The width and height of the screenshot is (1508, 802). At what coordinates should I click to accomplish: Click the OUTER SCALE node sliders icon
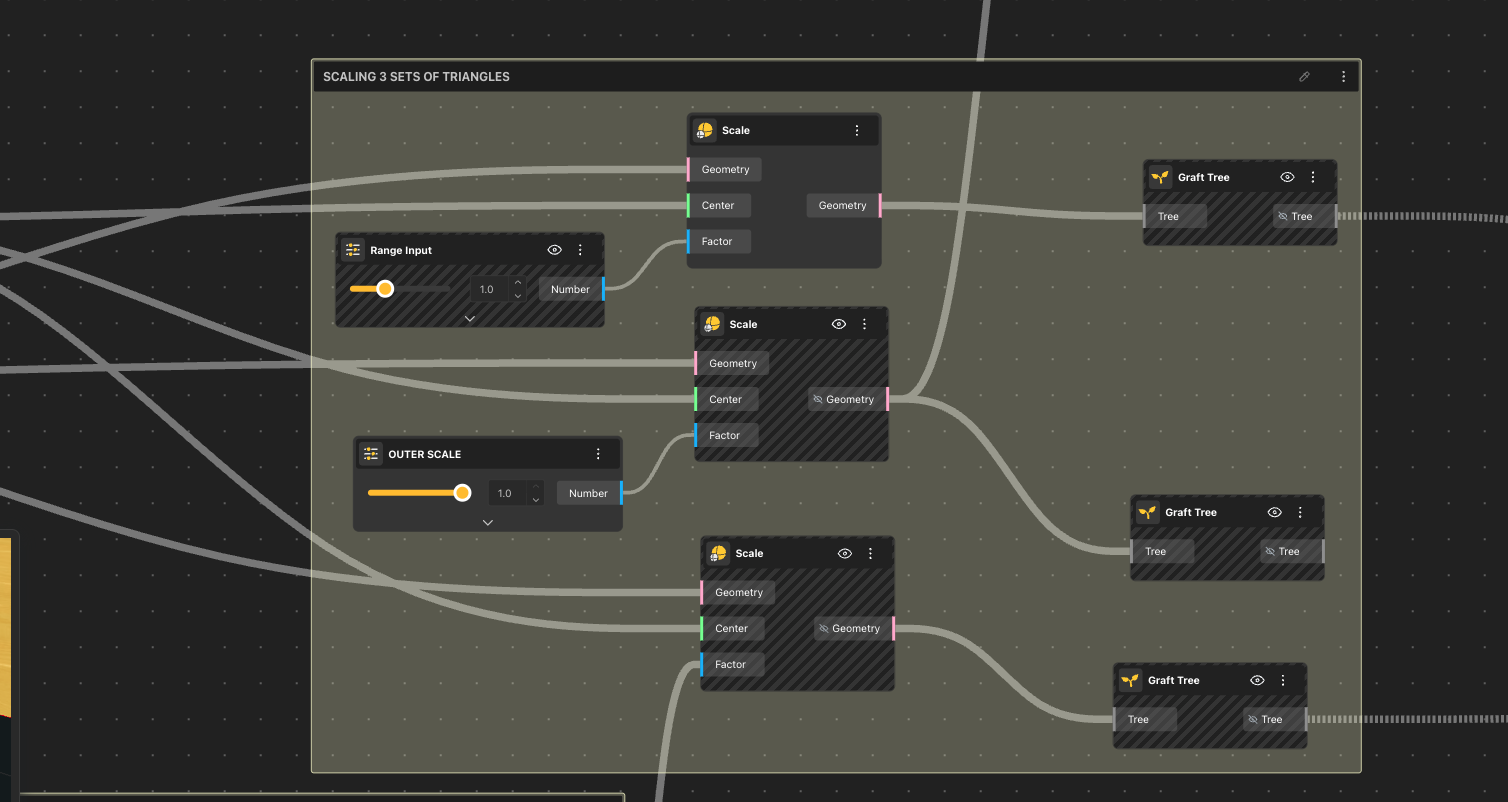coord(371,454)
